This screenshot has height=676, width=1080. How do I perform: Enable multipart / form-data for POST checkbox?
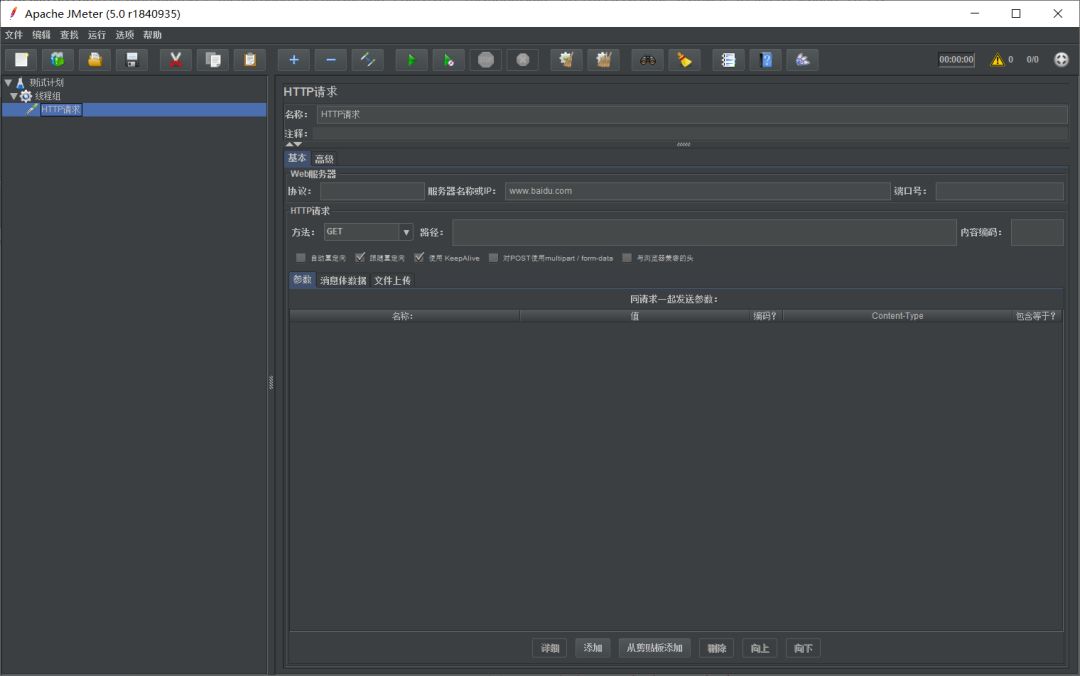(x=493, y=258)
